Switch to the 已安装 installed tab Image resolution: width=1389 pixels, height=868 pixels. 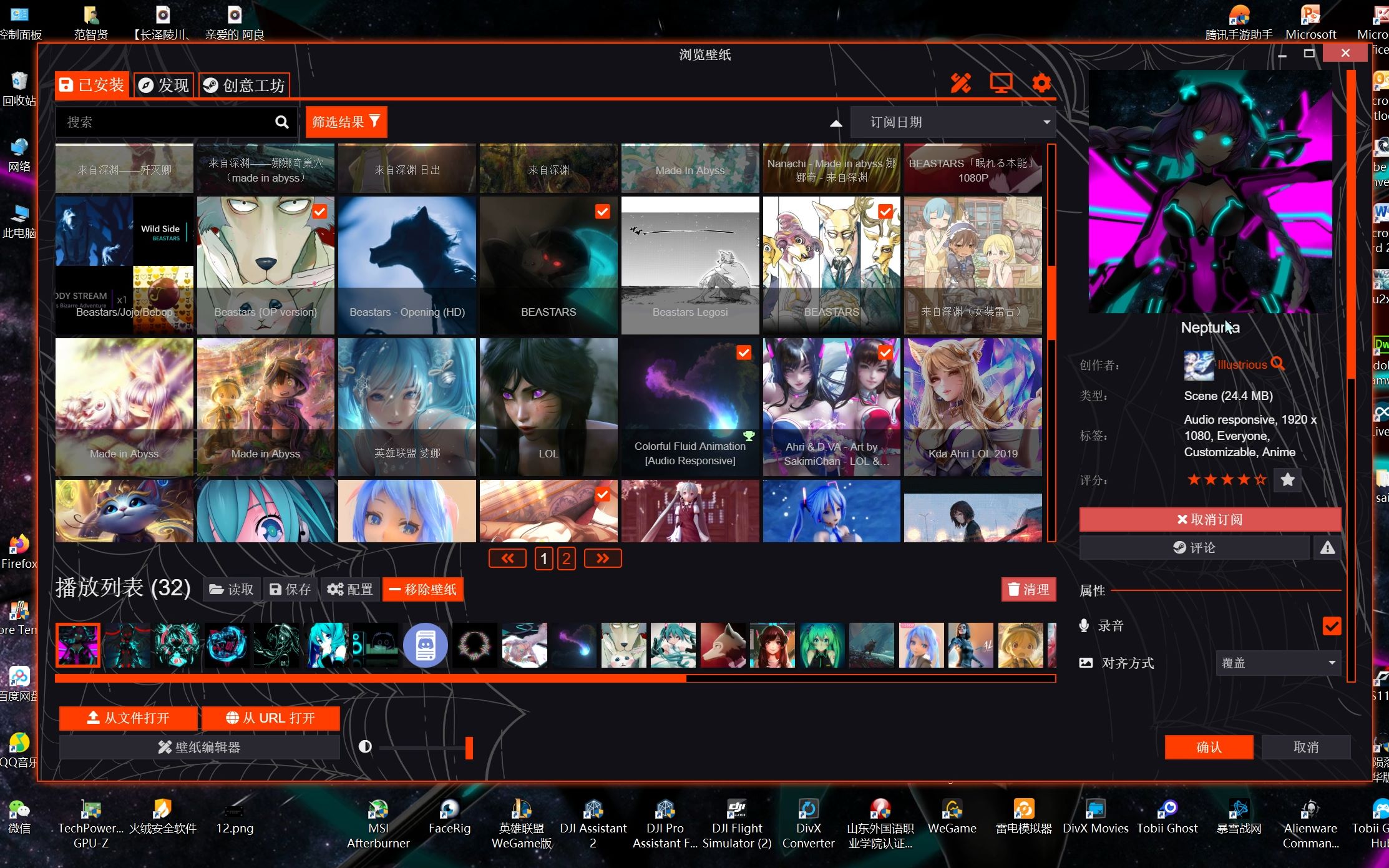(x=92, y=85)
